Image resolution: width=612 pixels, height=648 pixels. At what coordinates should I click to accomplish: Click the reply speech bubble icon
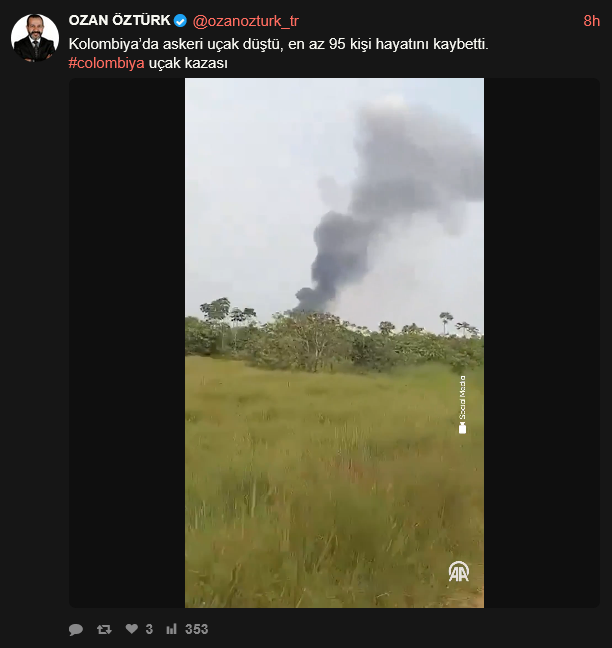(x=76, y=629)
